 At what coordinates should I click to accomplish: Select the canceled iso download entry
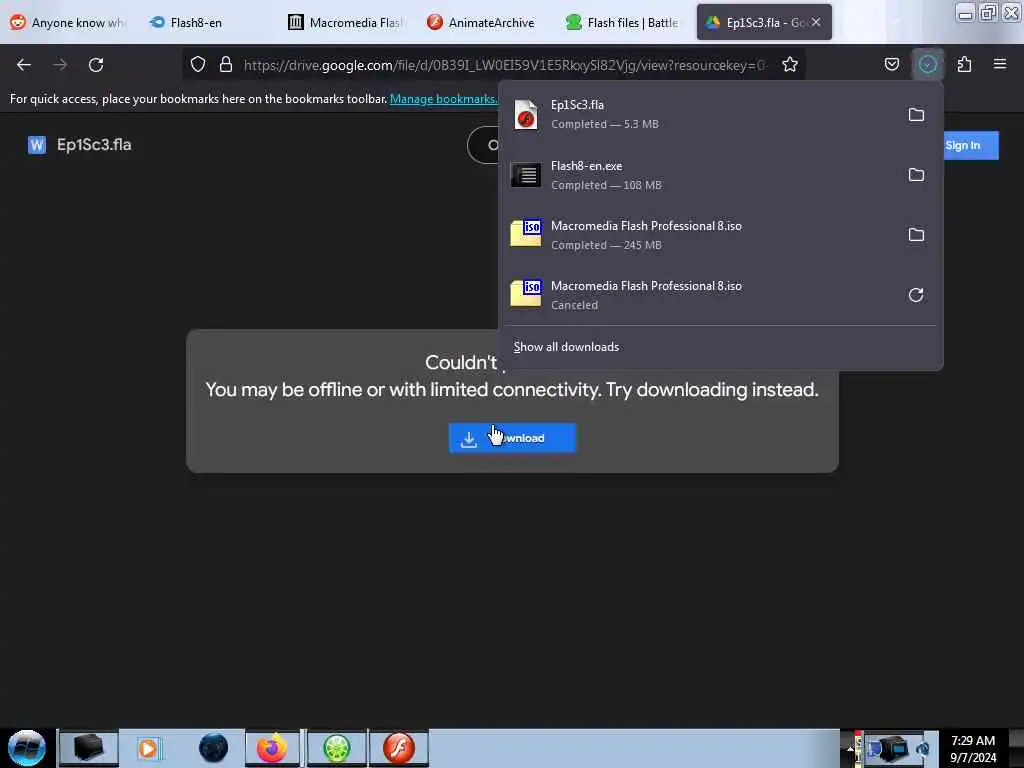(702, 295)
